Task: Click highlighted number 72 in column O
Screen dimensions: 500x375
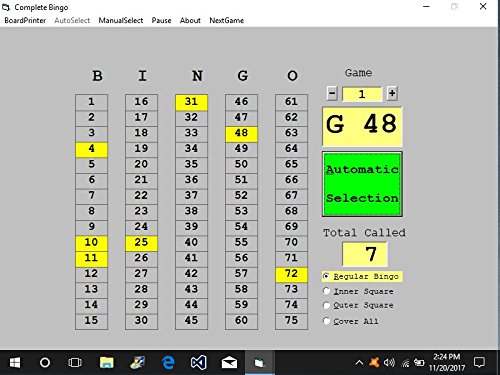Action: coord(291,274)
